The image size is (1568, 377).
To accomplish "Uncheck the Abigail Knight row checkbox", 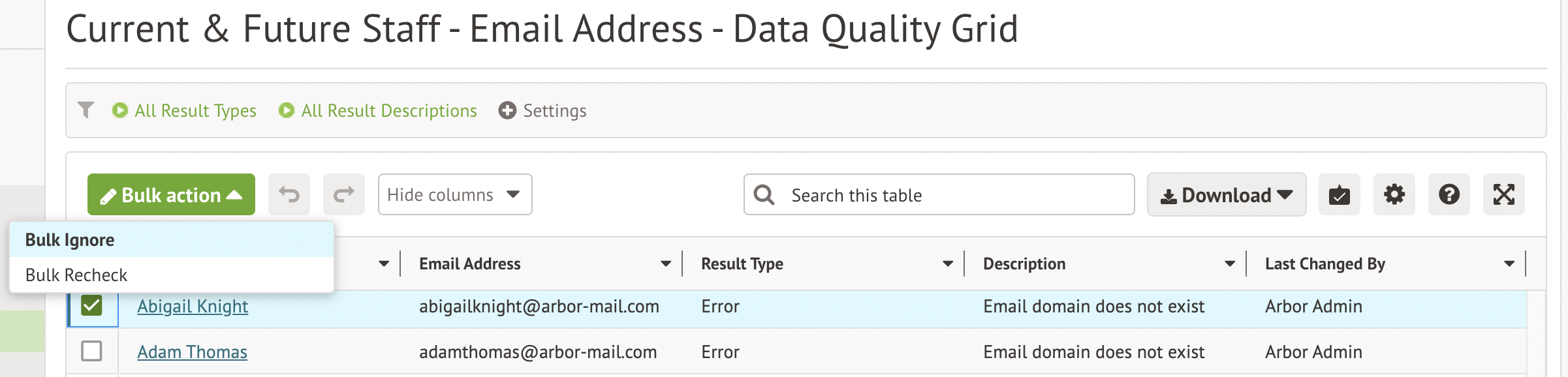I will click(x=91, y=305).
